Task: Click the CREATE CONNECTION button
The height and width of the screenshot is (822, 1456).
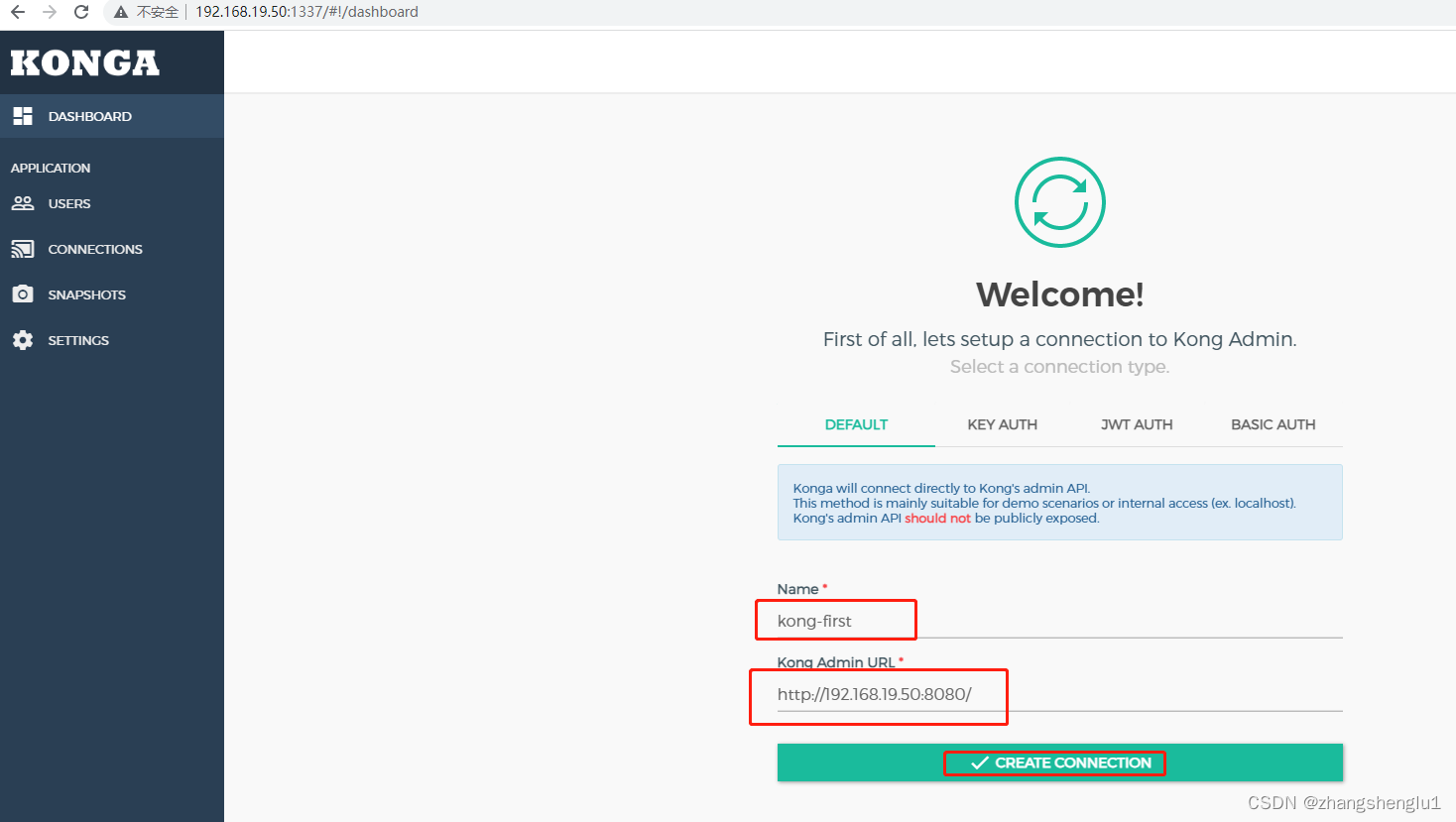Action: pos(1060,763)
